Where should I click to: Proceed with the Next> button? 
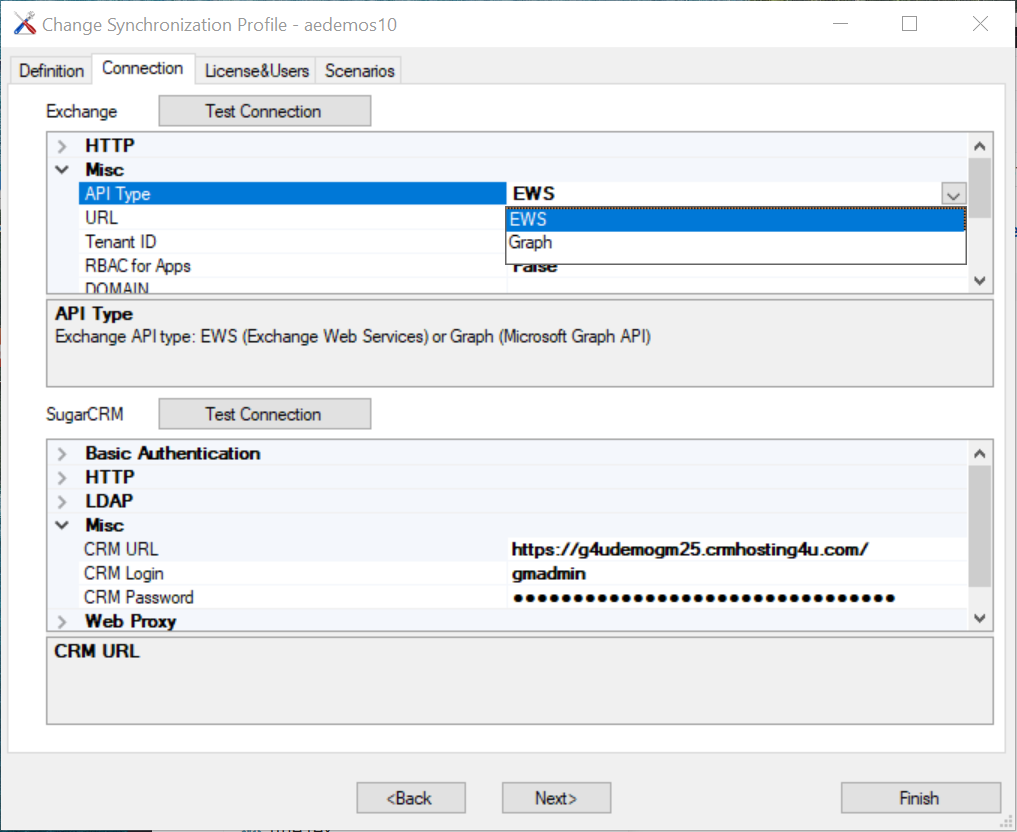point(556,798)
